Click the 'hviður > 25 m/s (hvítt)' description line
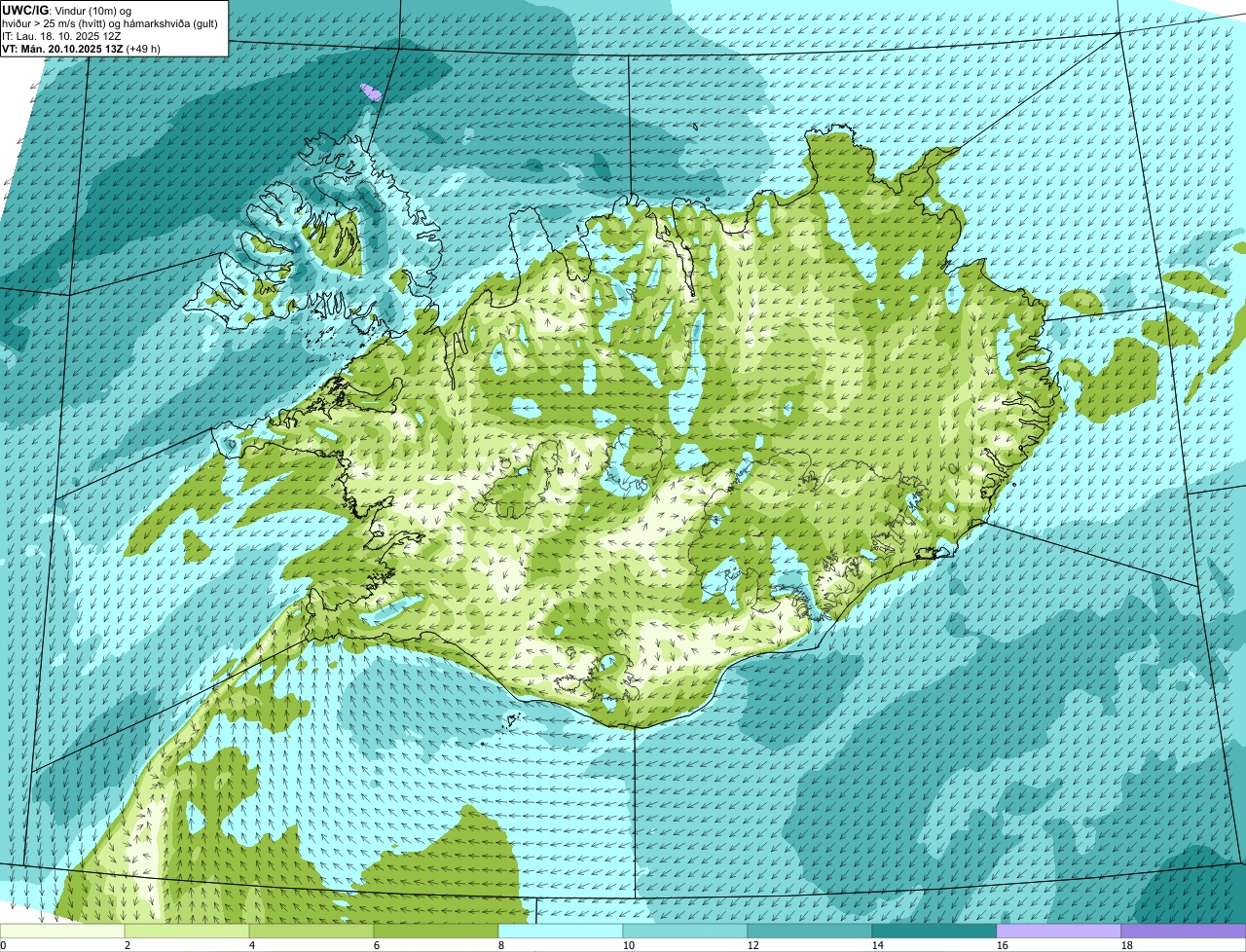 point(112,23)
